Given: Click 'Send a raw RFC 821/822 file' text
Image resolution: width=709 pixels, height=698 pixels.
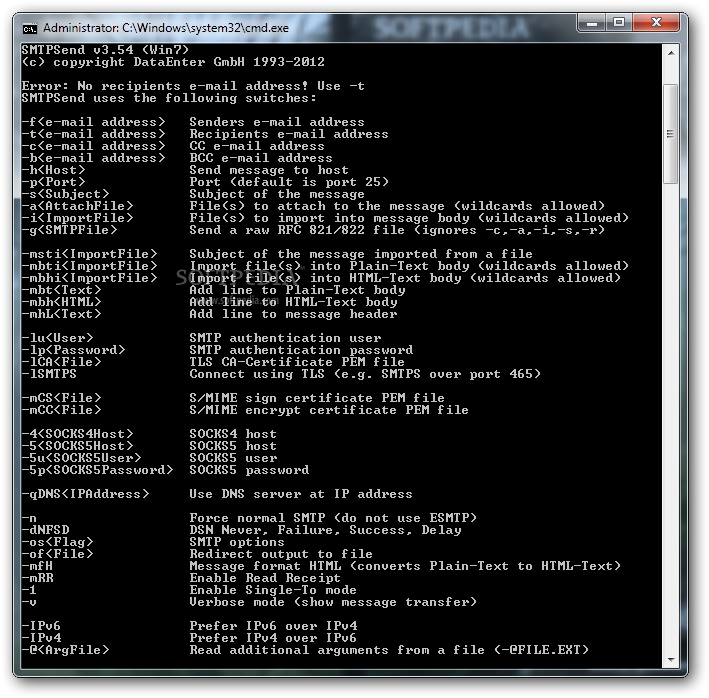Looking at the screenshot, I should pyautogui.click(x=297, y=230).
